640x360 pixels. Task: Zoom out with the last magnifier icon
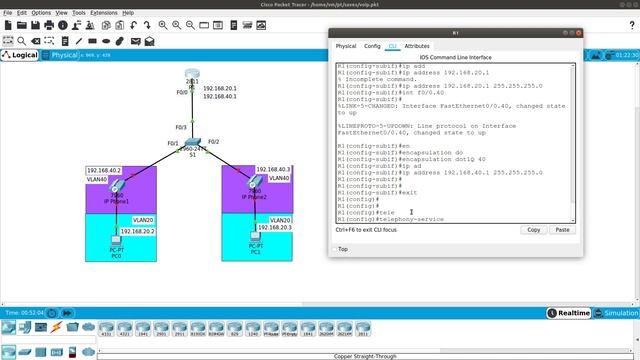tap(190, 25)
